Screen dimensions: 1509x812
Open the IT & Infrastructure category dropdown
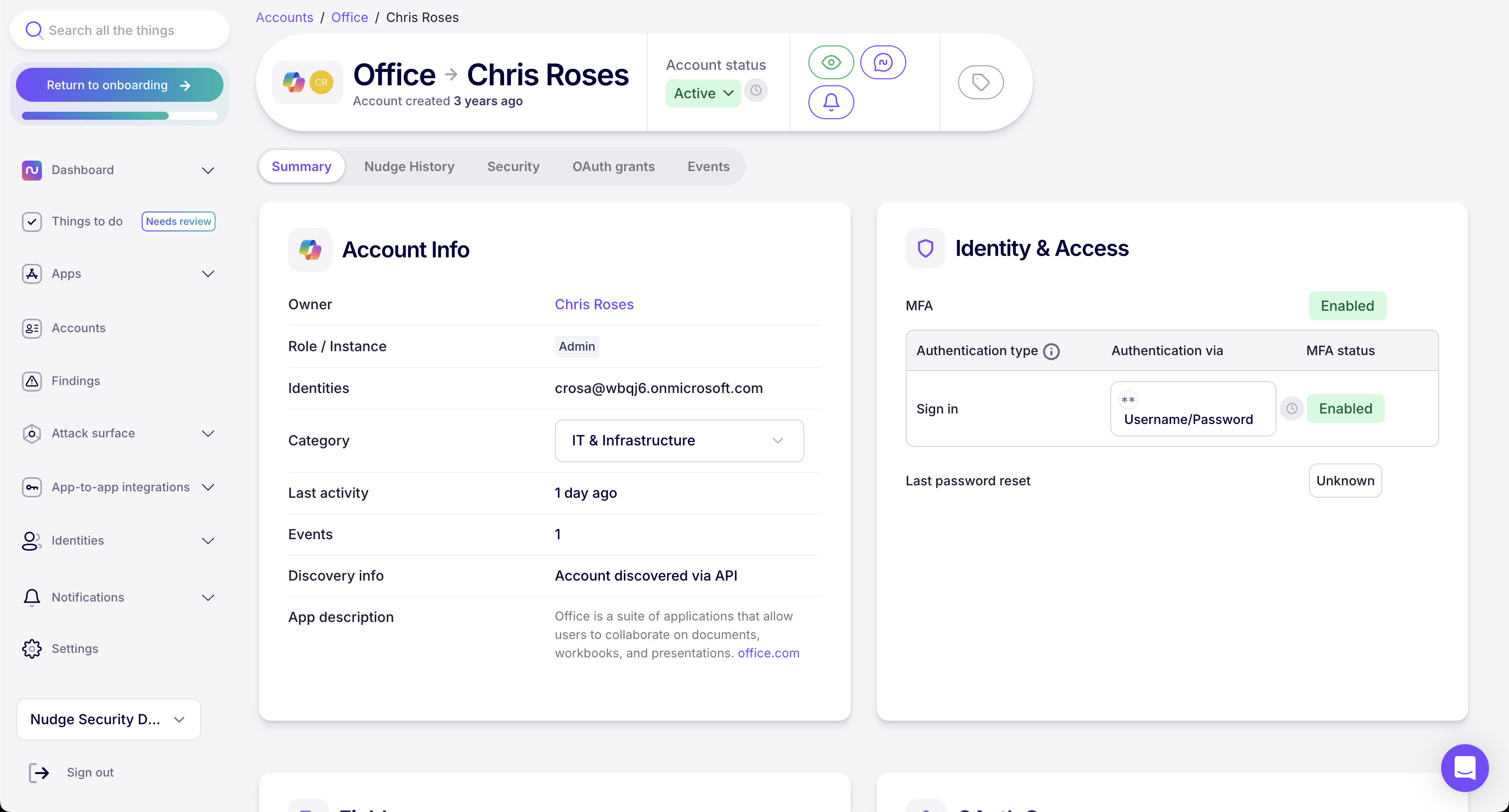point(679,440)
